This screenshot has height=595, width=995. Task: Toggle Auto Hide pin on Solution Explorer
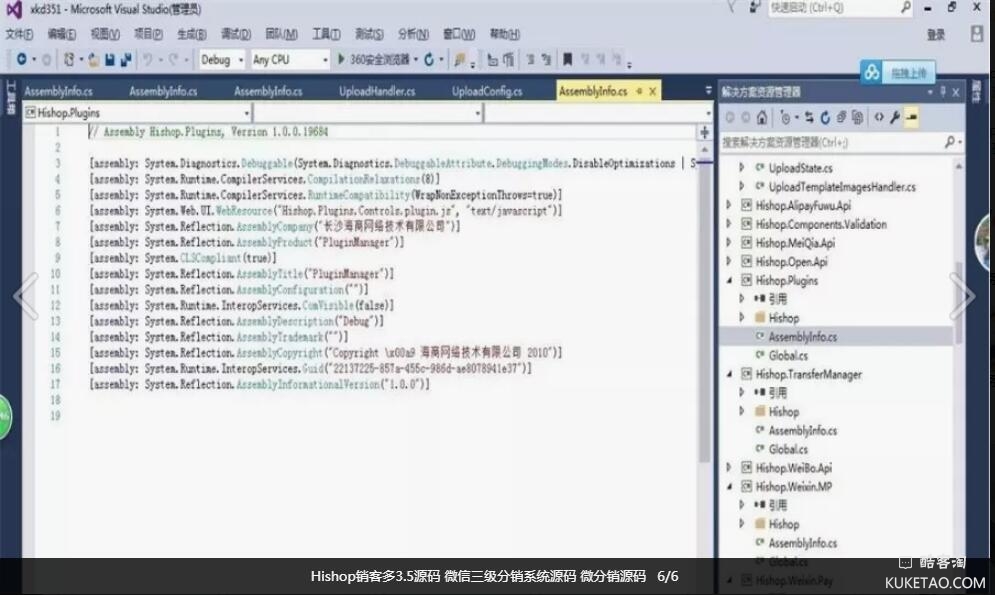pyautogui.click(x=943, y=93)
